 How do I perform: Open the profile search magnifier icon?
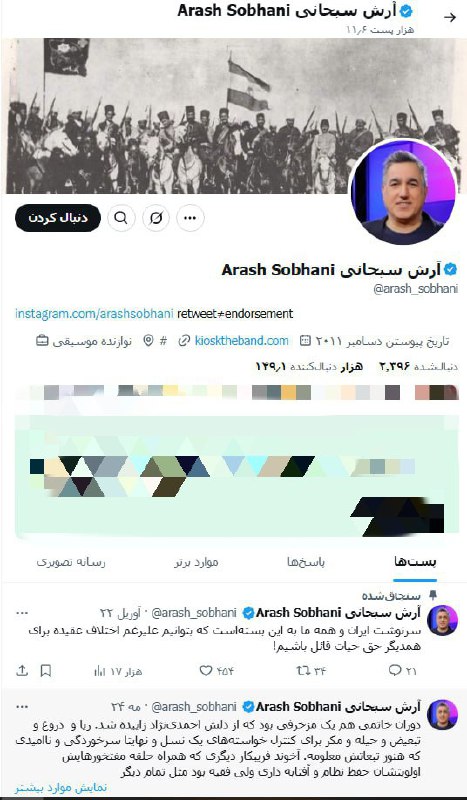coord(121,218)
